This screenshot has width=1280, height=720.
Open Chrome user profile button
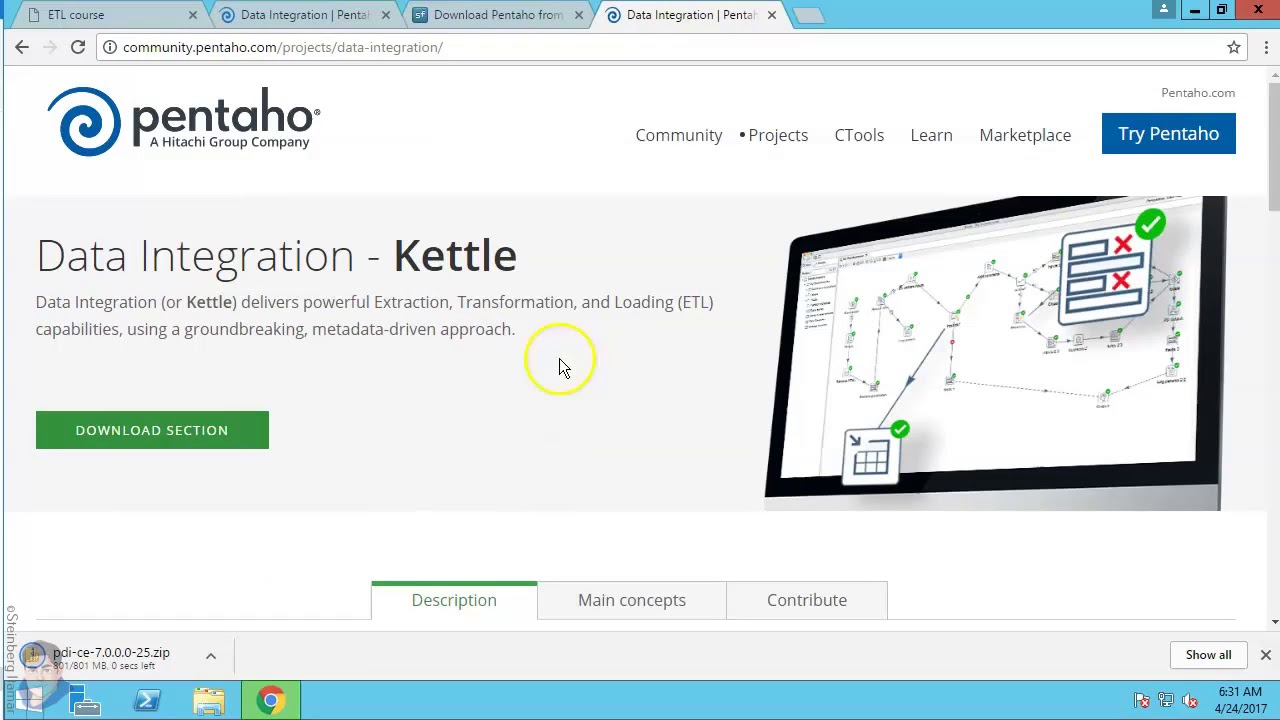[x=1163, y=10]
